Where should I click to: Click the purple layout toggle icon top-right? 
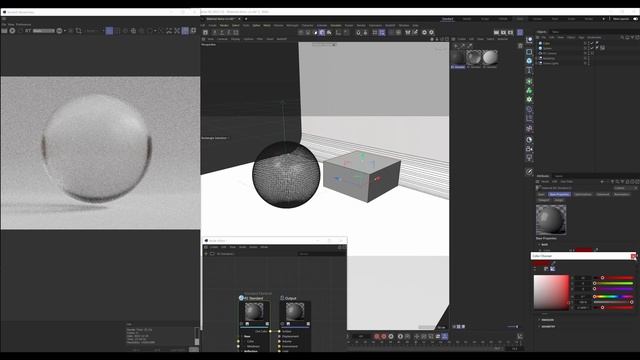(520, 32)
